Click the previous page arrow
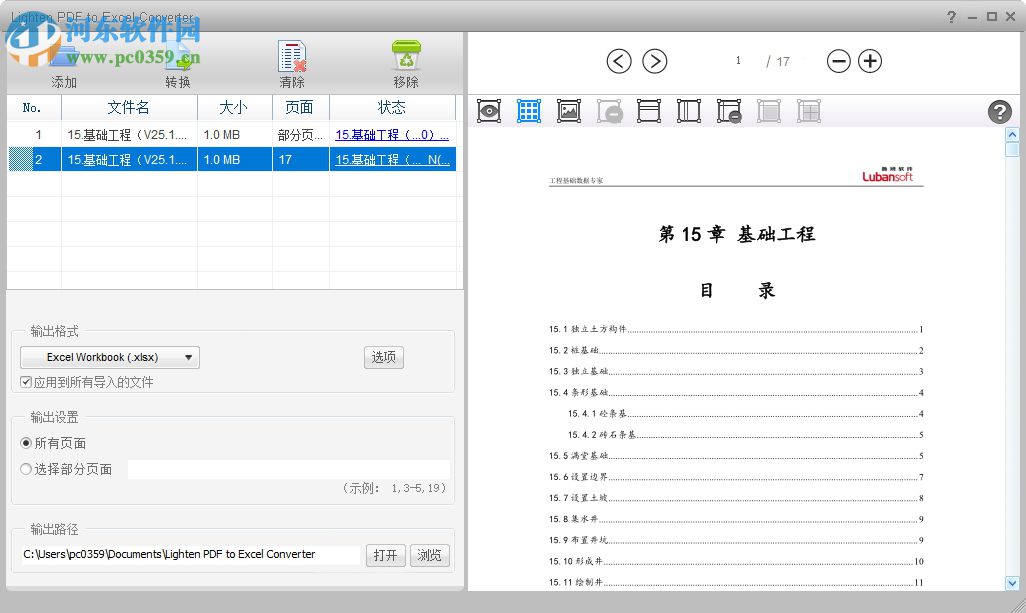The height and width of the screenshot is (613, 1026). 619,61
